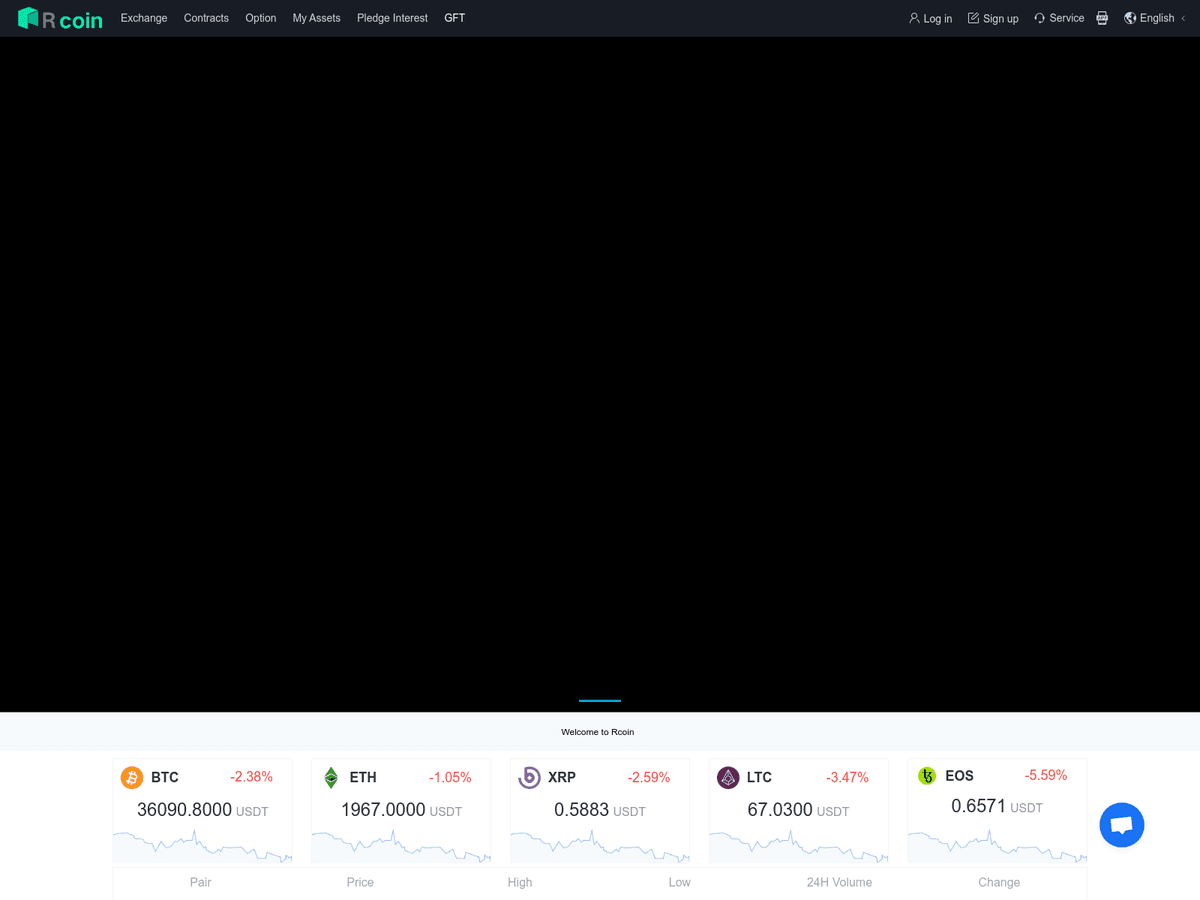Click the Litecoin coin icon
Viewport: 1200px width, 900px height.
point(728,777)
